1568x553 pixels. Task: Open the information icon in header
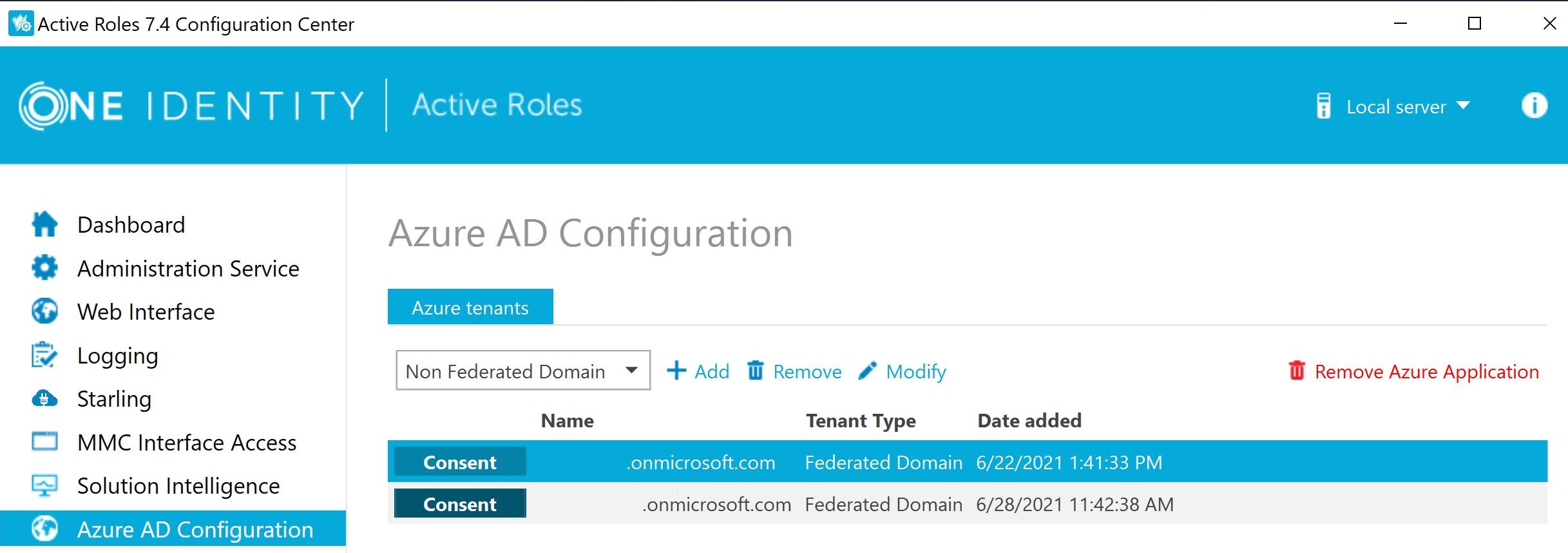point(1534,106)
